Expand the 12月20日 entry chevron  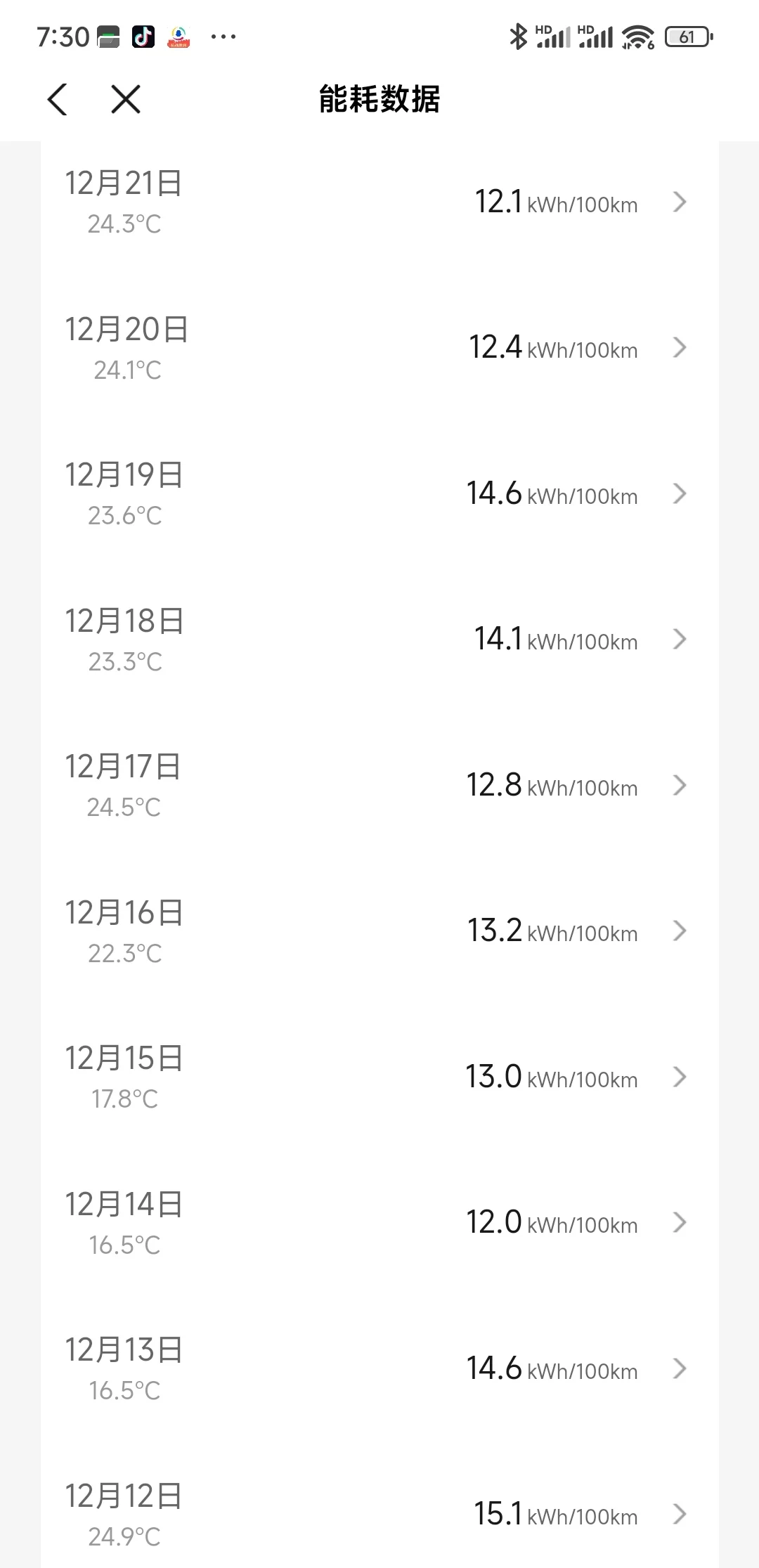pos(679,347)
